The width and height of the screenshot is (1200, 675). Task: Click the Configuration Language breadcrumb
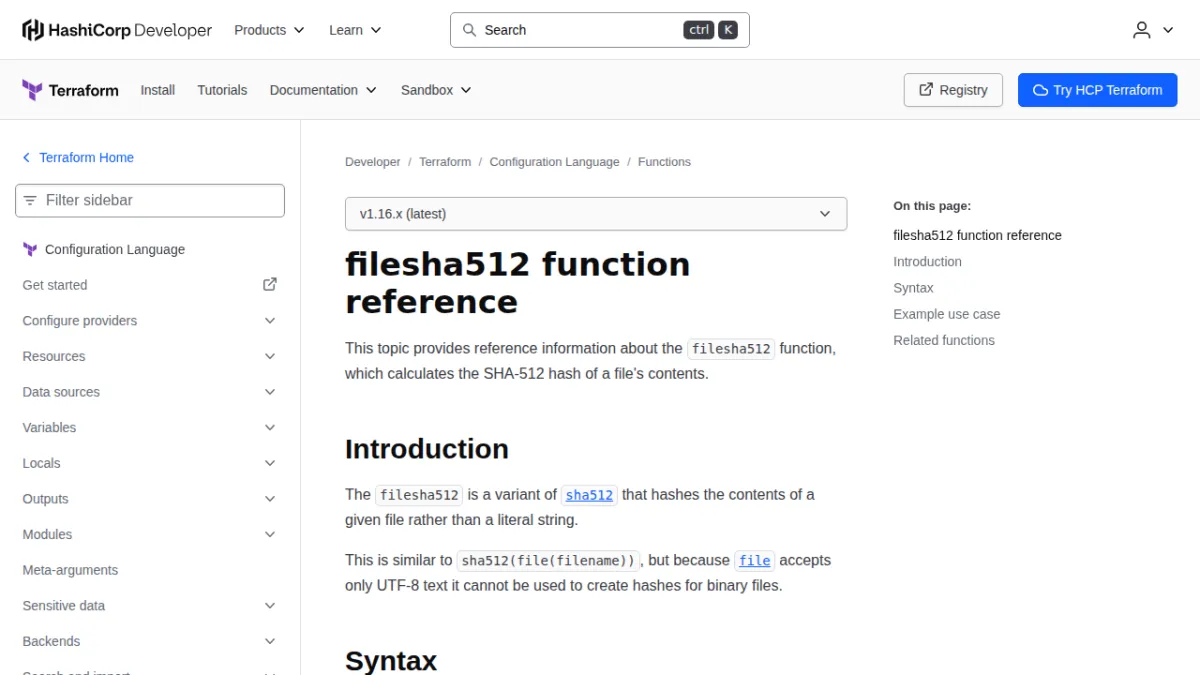coord(555,162)
